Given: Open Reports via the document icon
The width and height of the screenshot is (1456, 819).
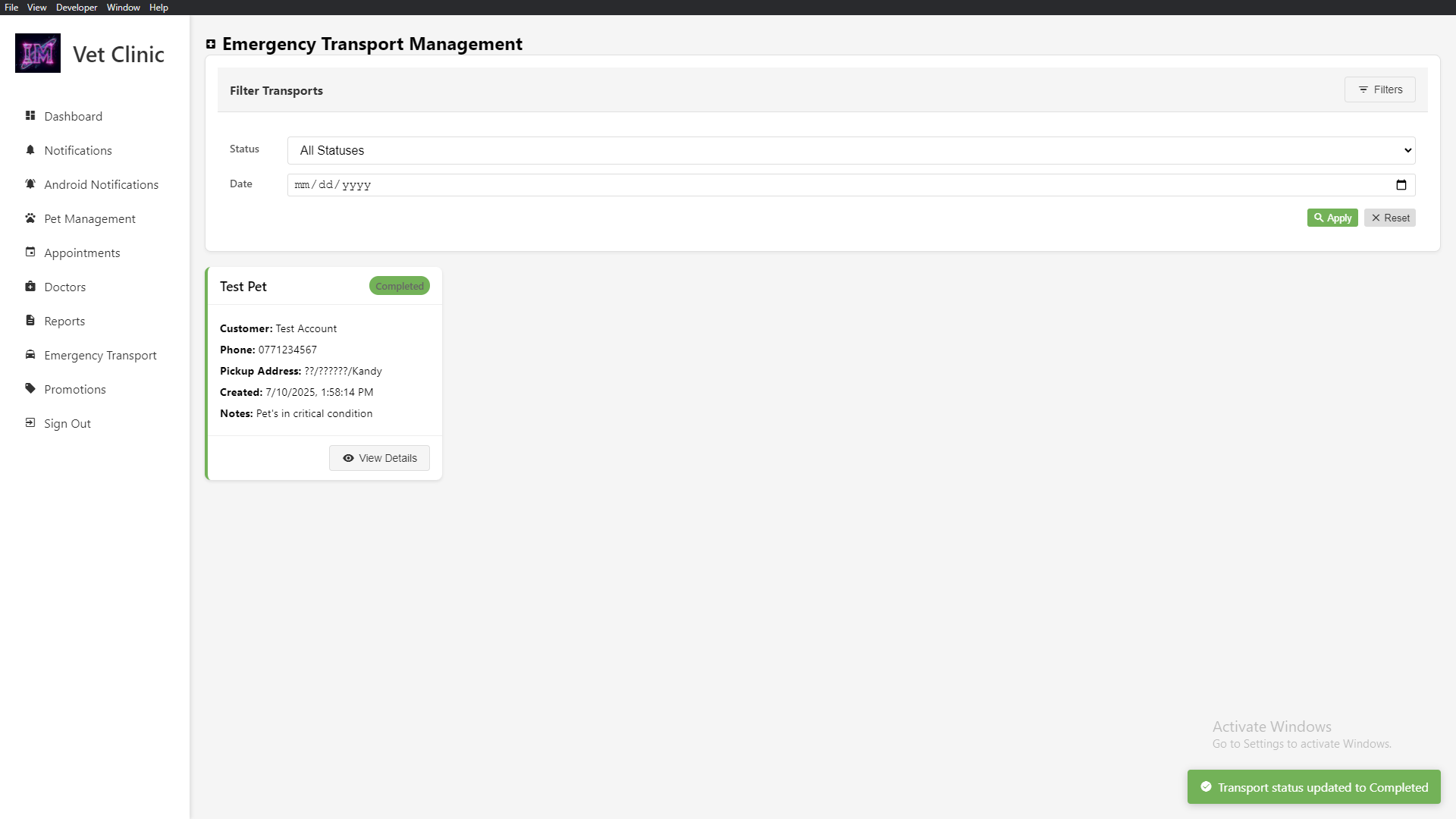Looking at the screenshot, I should point(30,320).
